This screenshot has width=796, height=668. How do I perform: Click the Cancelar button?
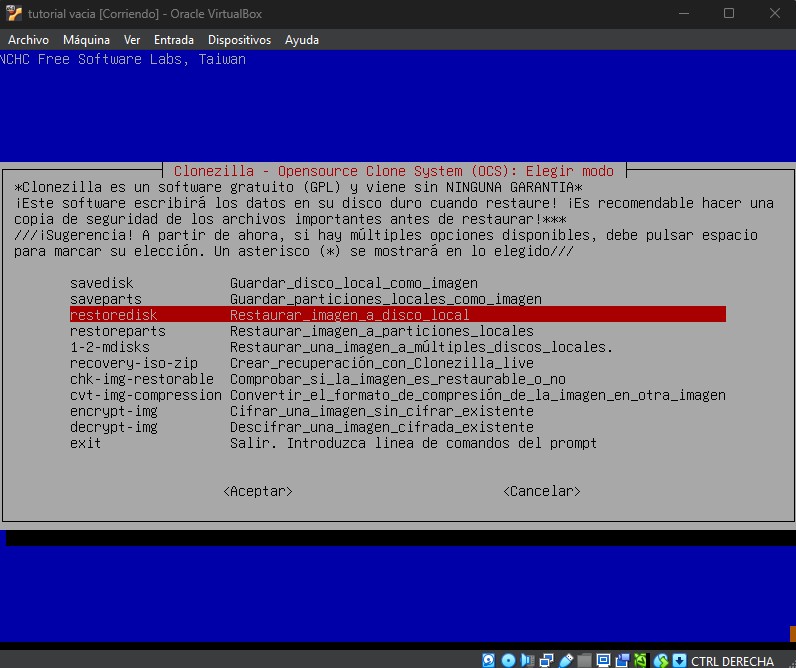pos(542,491)
